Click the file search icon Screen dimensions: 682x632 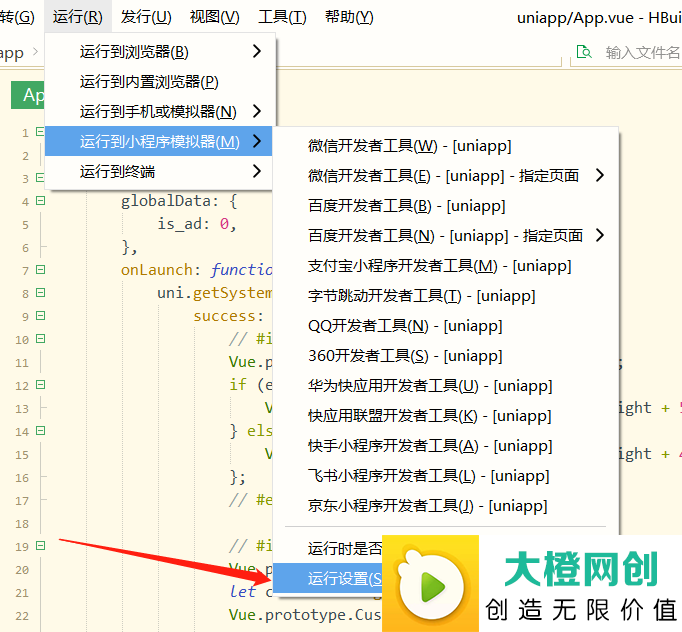click(x=584, y=52)
